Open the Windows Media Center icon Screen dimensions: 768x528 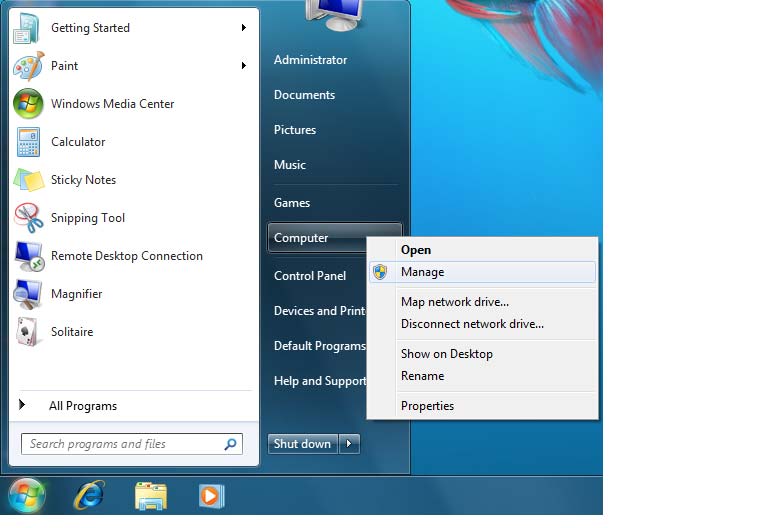point(28,104)
